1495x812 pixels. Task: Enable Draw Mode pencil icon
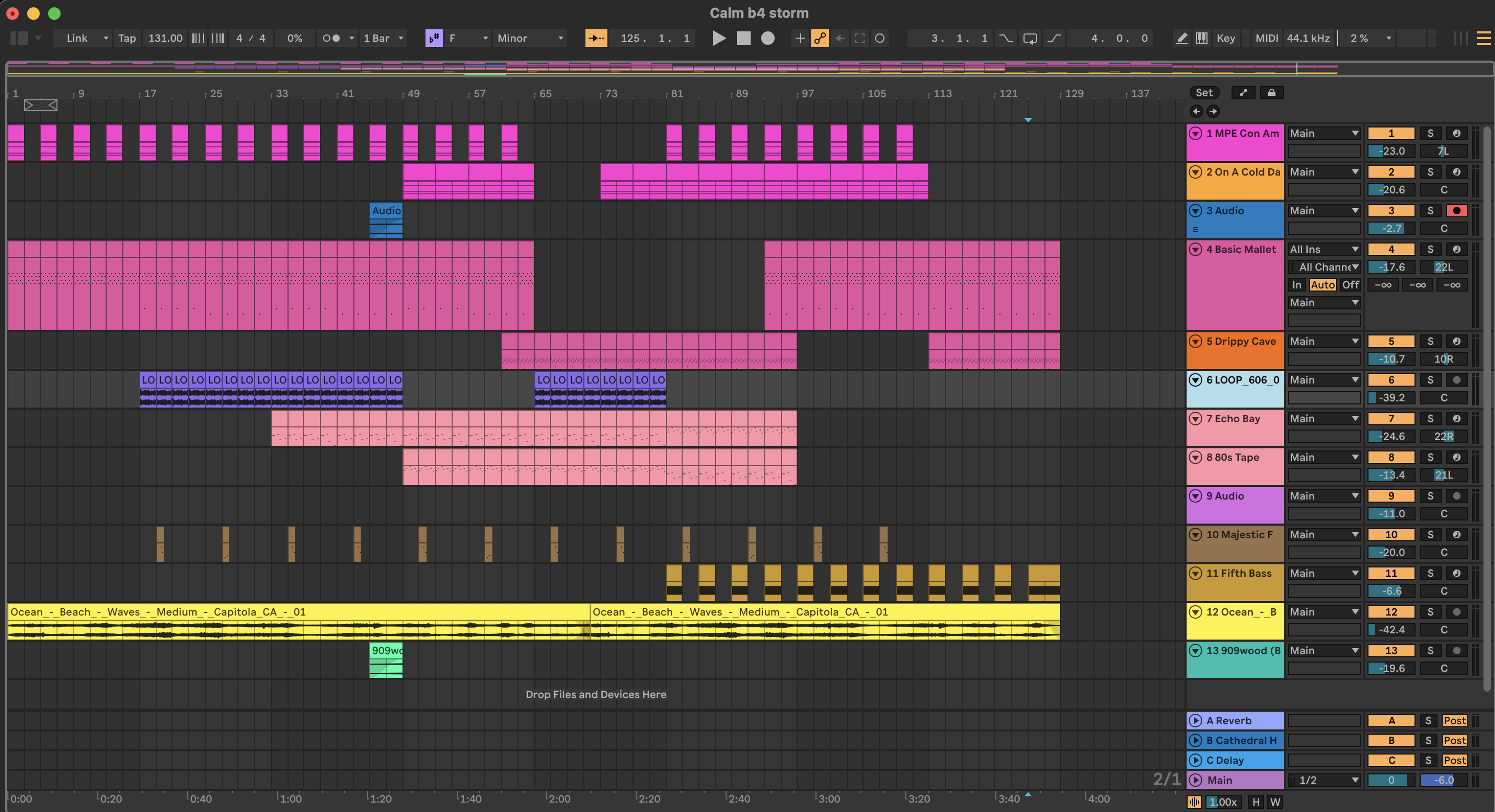1181,38
